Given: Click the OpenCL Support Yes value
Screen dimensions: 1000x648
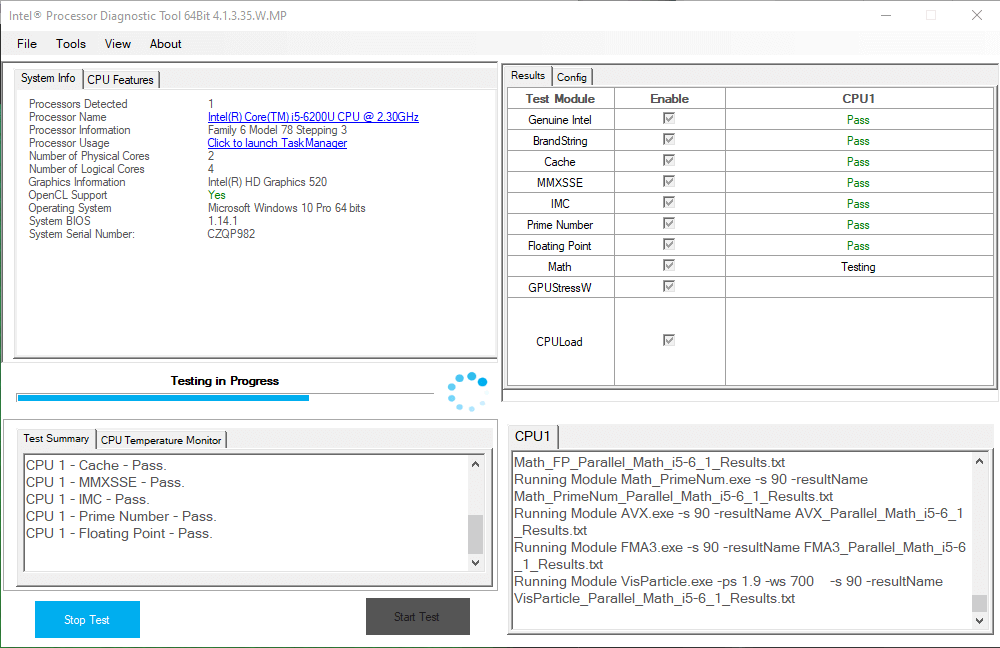Looking at the screenshot, I should click(217, 195).
